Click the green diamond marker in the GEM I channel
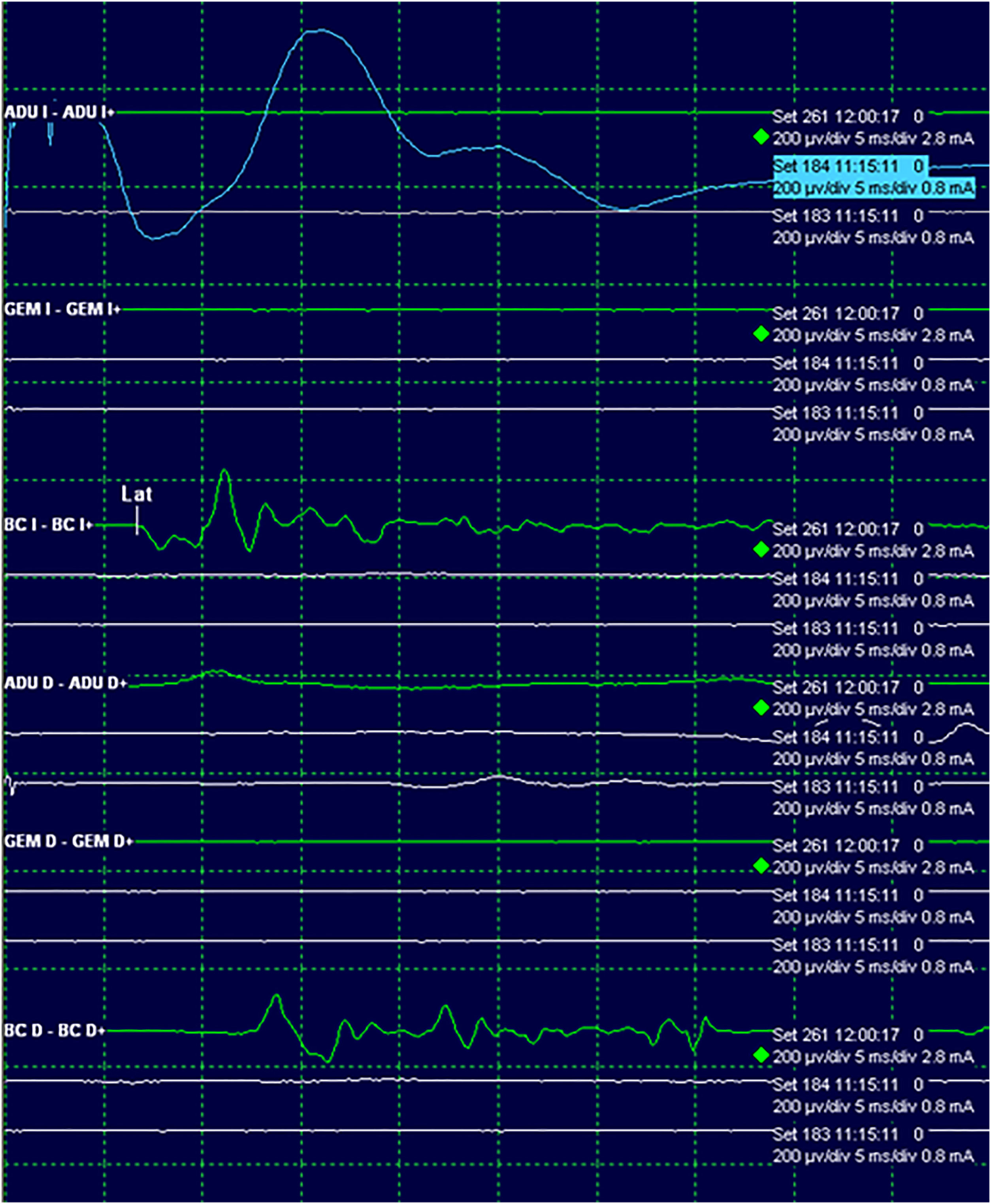 [760, 334]
